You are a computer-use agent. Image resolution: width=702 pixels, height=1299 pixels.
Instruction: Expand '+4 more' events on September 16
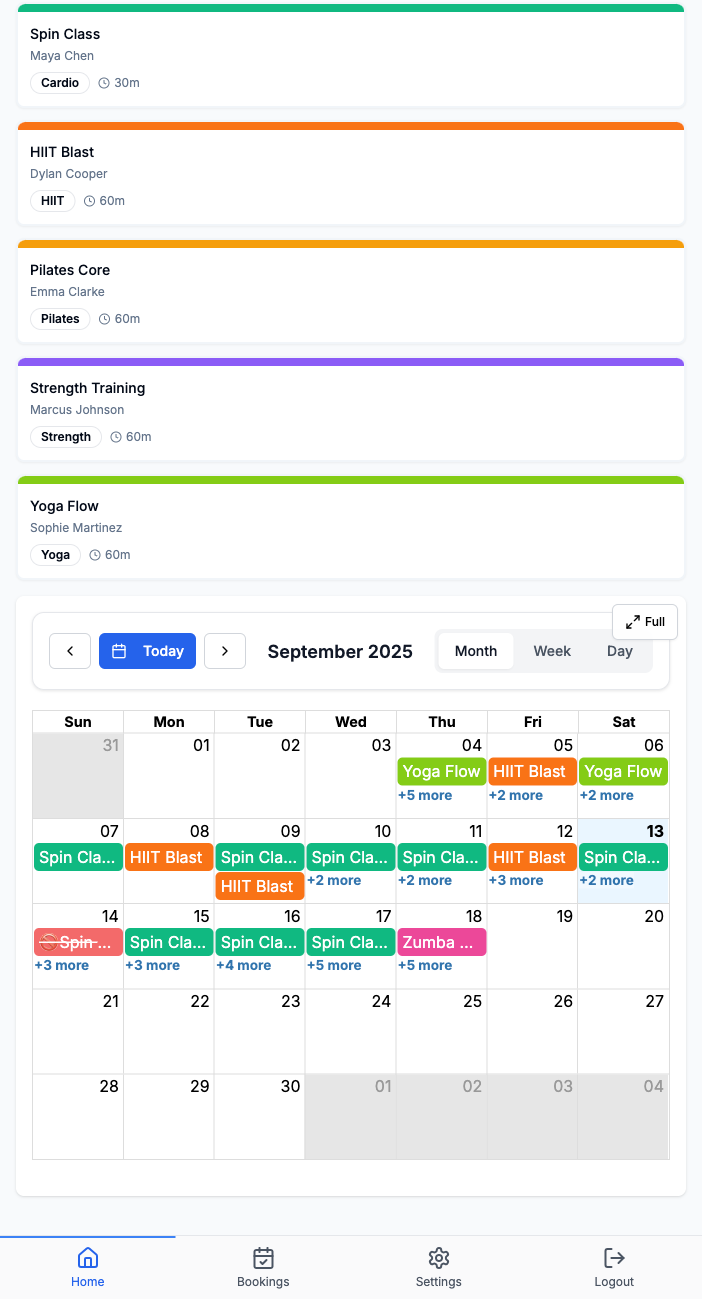[245, 965]
